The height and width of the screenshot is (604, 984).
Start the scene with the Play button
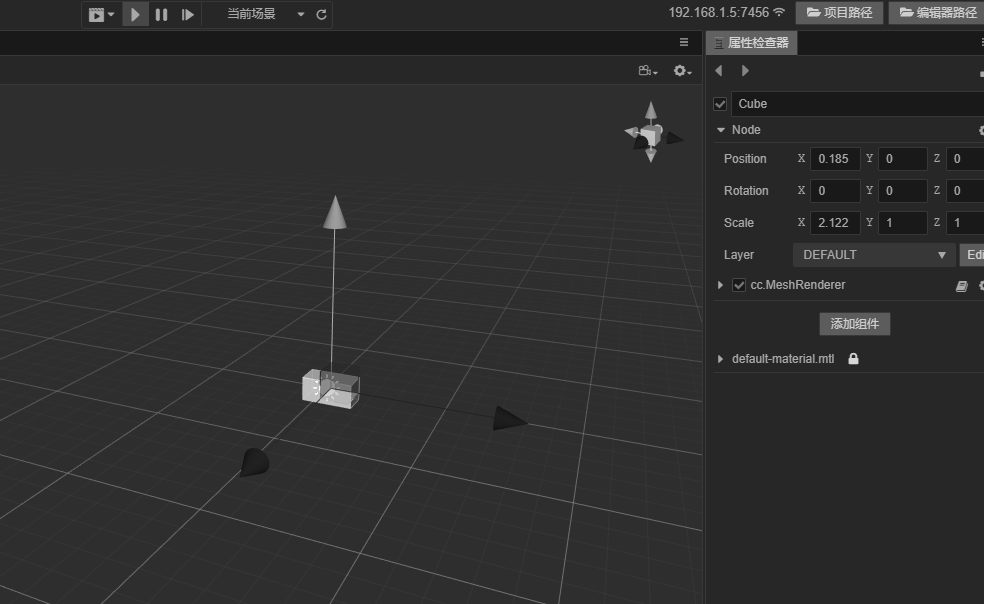pos(135,14)
